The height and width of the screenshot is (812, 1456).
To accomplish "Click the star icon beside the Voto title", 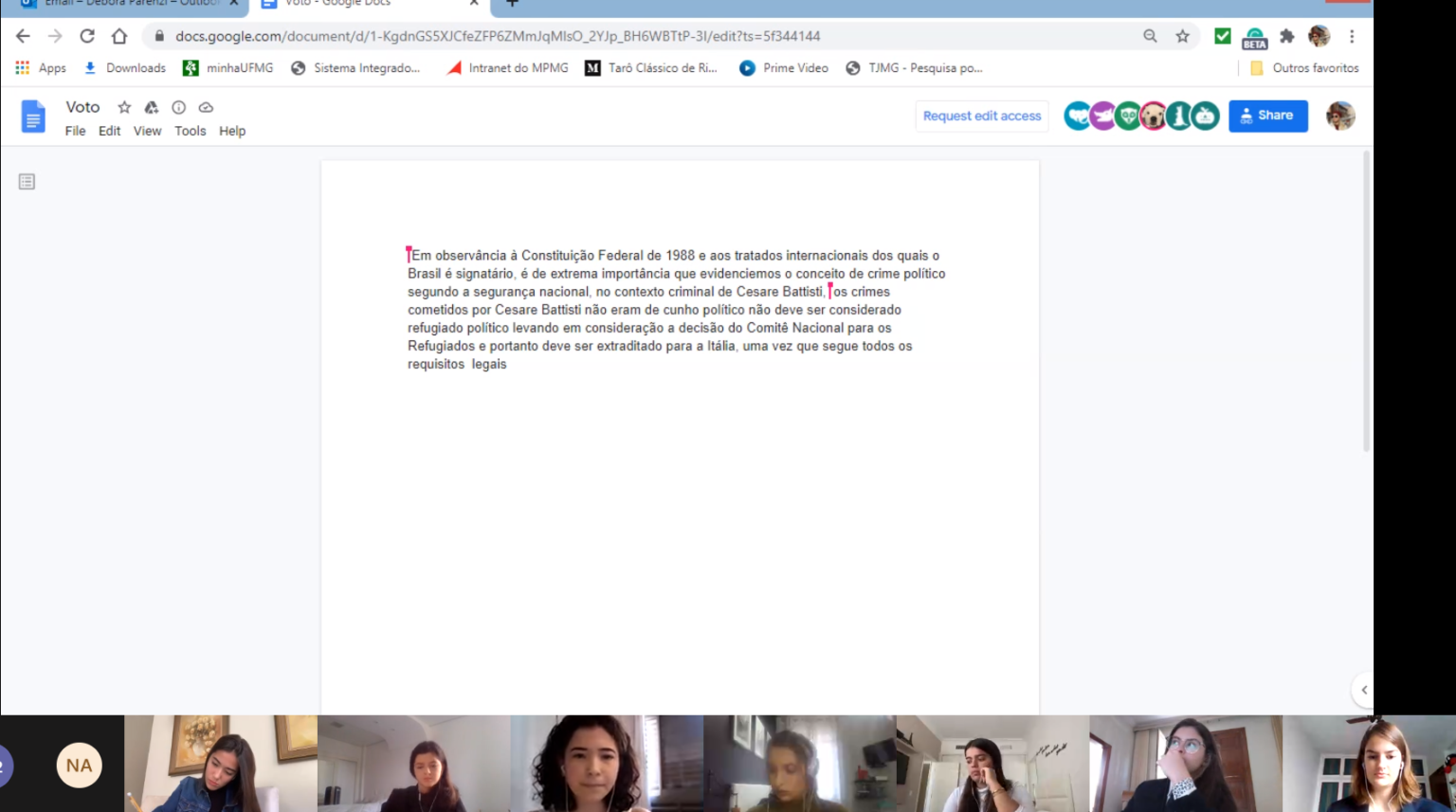I will coord(124,107).
